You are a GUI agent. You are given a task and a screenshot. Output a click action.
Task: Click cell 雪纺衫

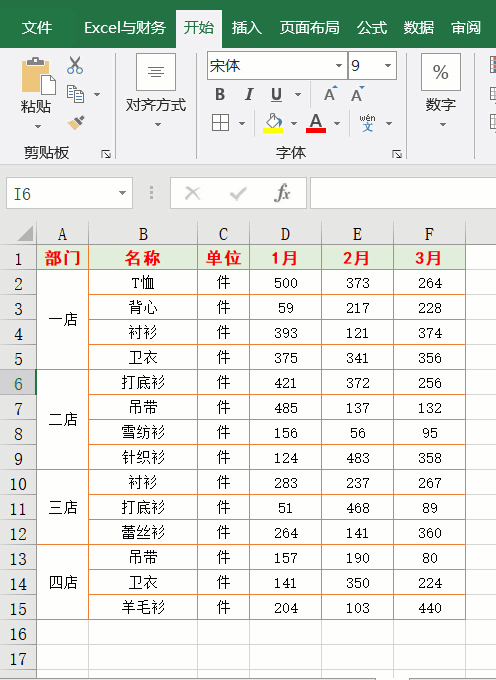[143, 432]
